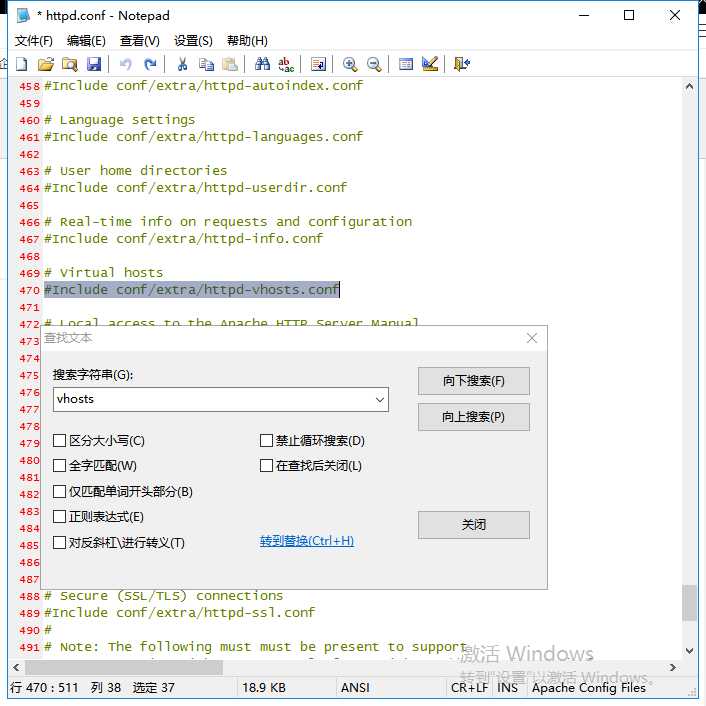Click line '# Secure (SSL/TLS) connections'
706x706 pixels.
[x=163, y=596]
